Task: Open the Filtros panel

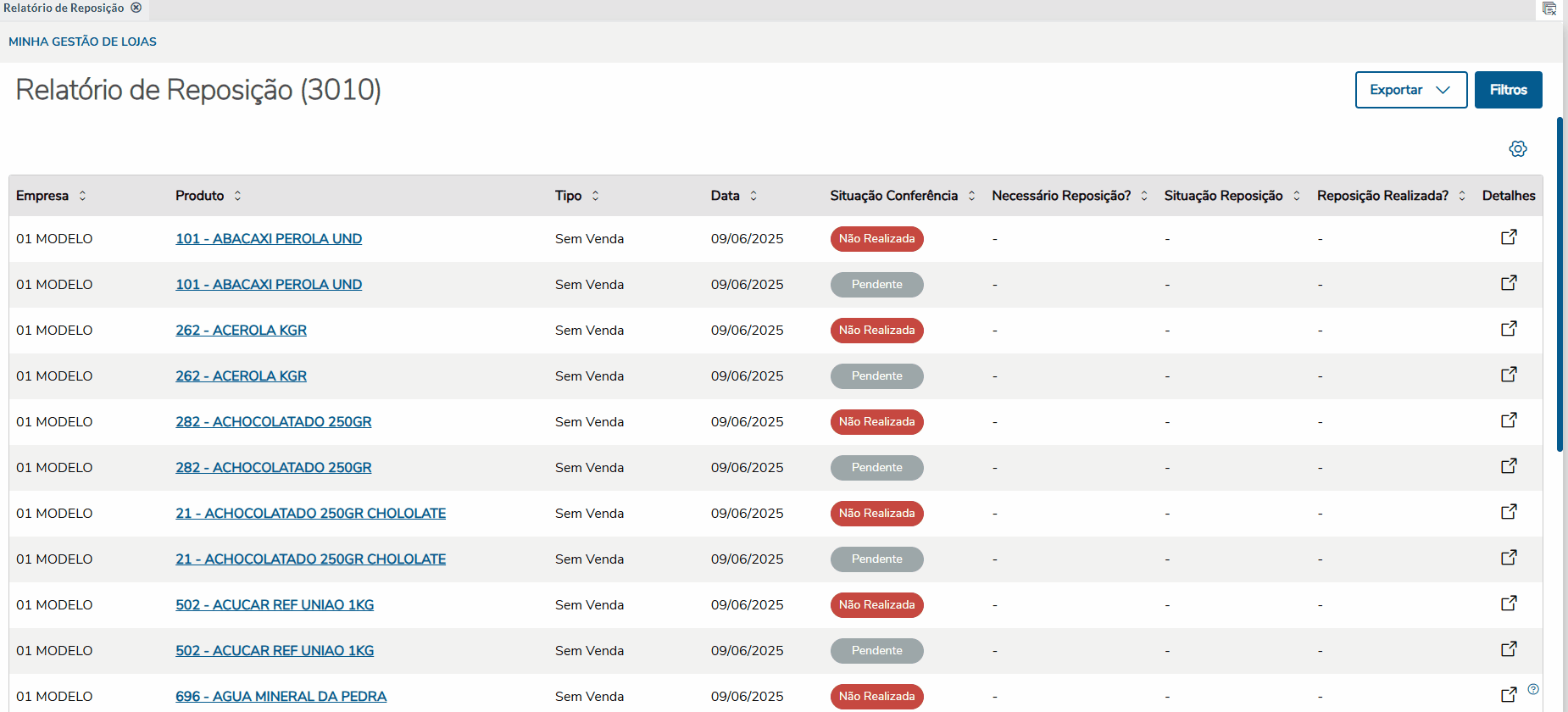Action: (x=1508, y=90)
